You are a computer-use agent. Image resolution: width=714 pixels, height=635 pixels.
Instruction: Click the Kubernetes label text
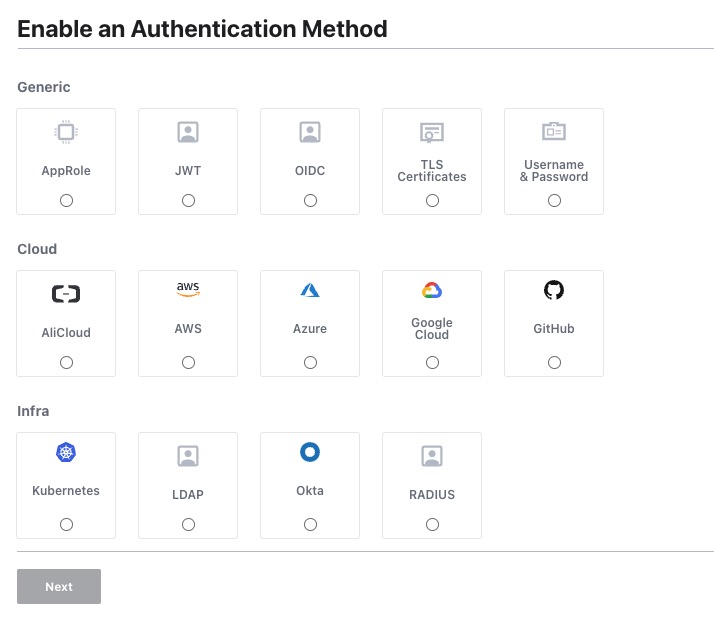tap(66, 491)
